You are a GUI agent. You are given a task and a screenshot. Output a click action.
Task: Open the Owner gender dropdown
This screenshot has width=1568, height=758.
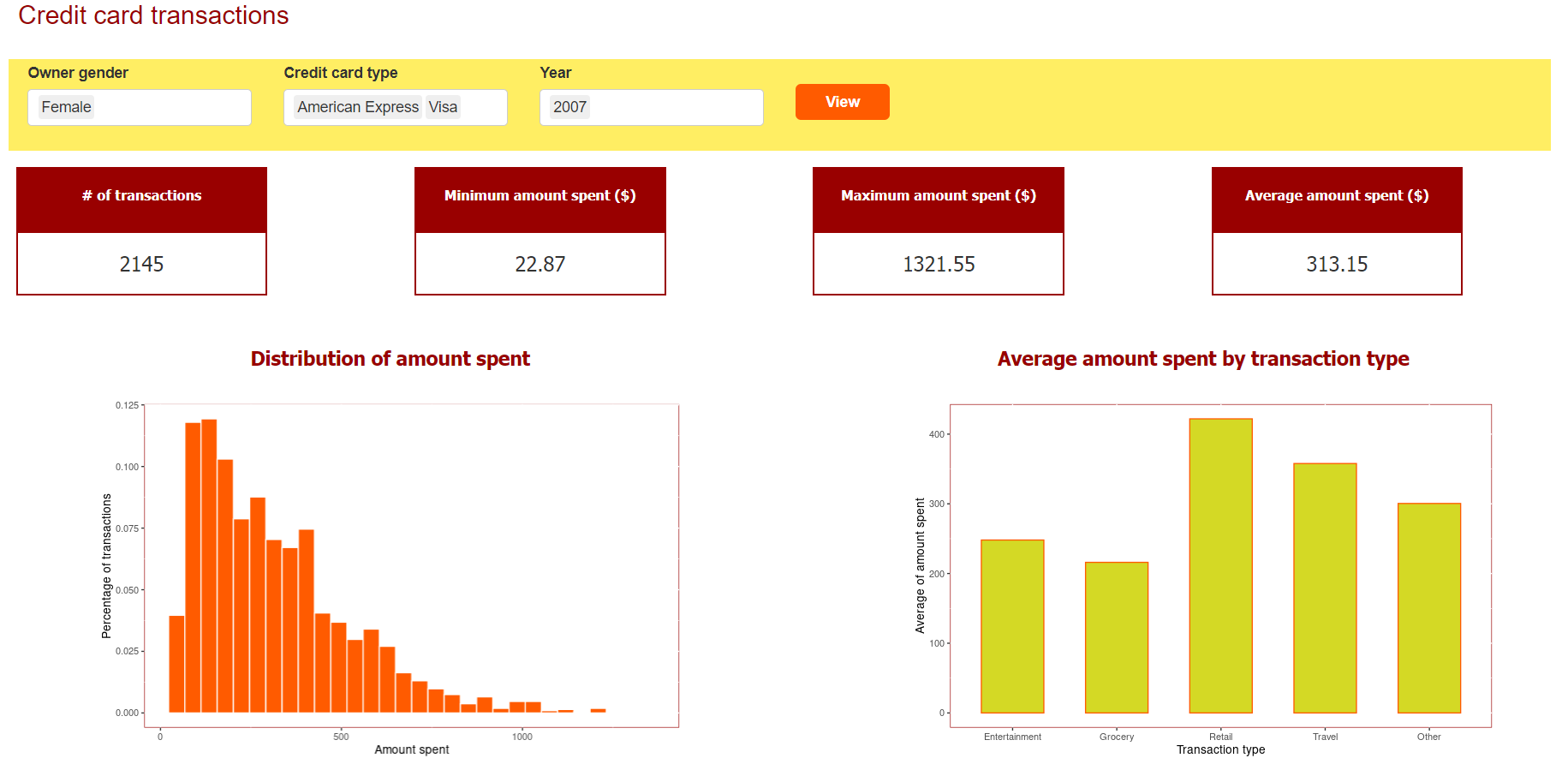171,107
